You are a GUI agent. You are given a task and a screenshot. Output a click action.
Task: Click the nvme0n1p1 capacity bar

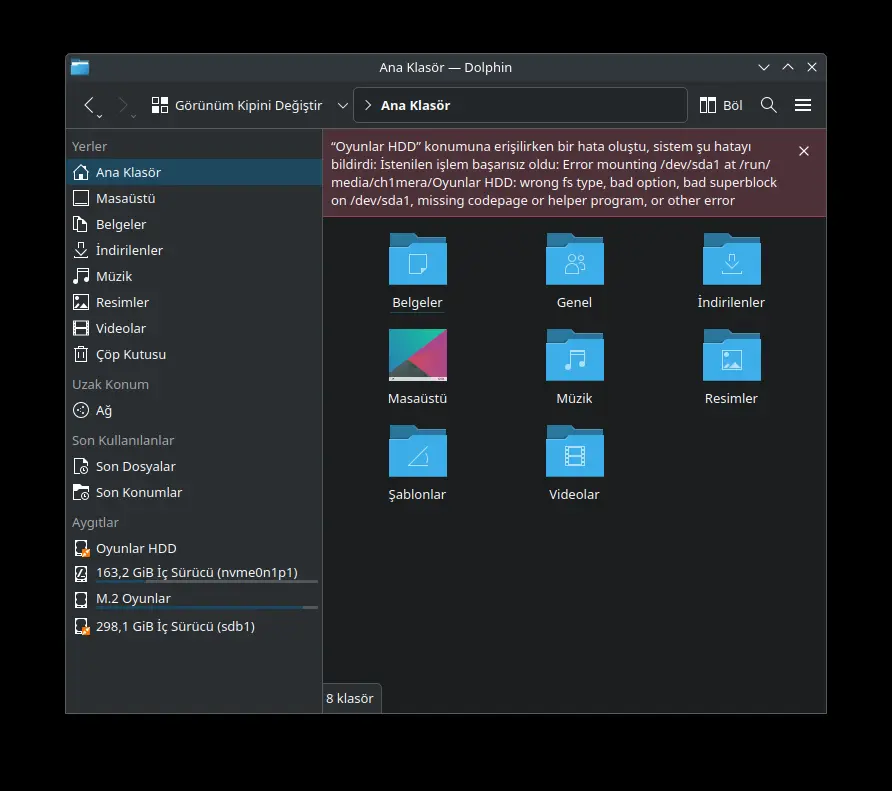[207, 582]
